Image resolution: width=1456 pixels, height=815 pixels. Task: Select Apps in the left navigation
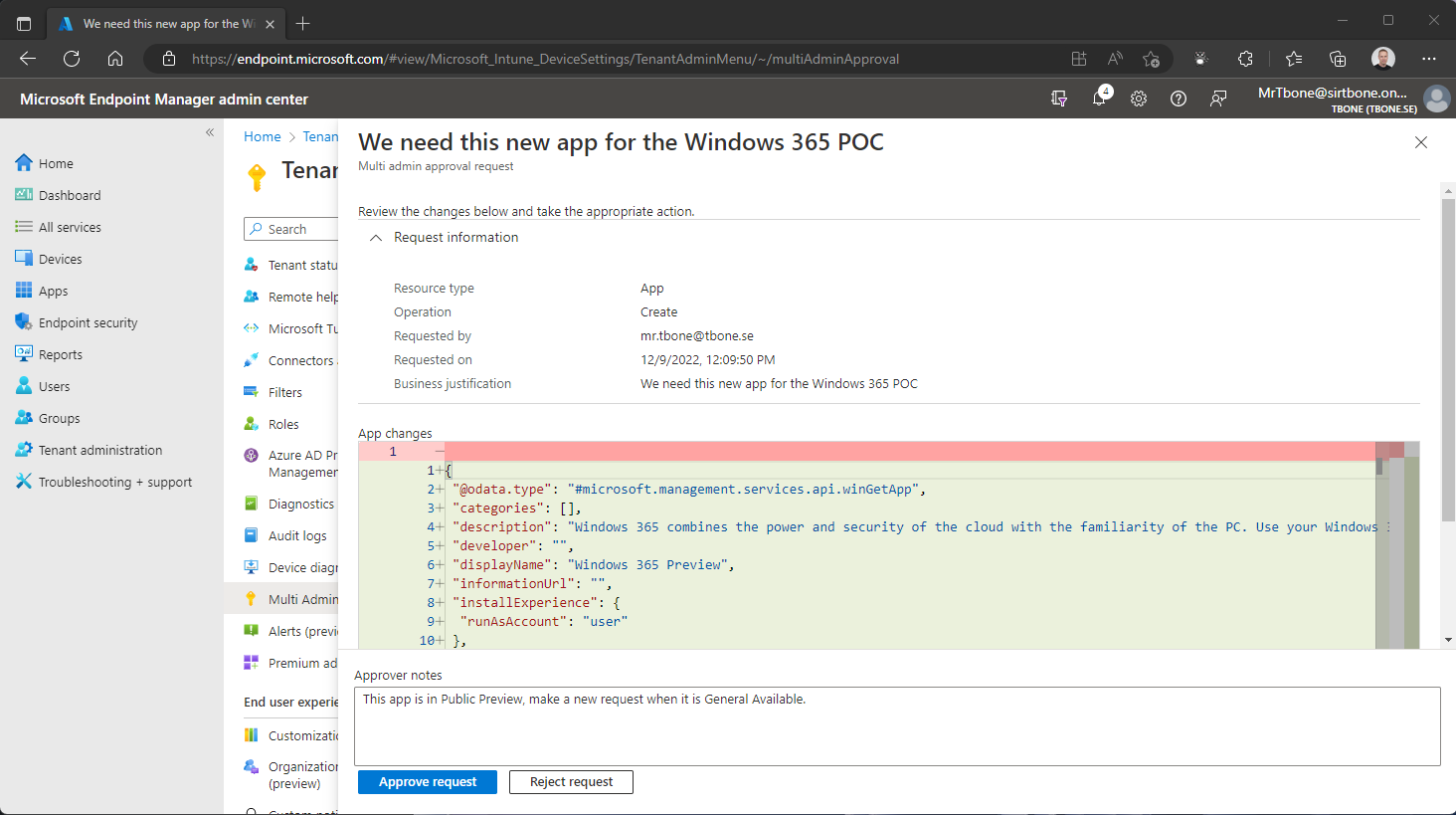click(55, 290)
